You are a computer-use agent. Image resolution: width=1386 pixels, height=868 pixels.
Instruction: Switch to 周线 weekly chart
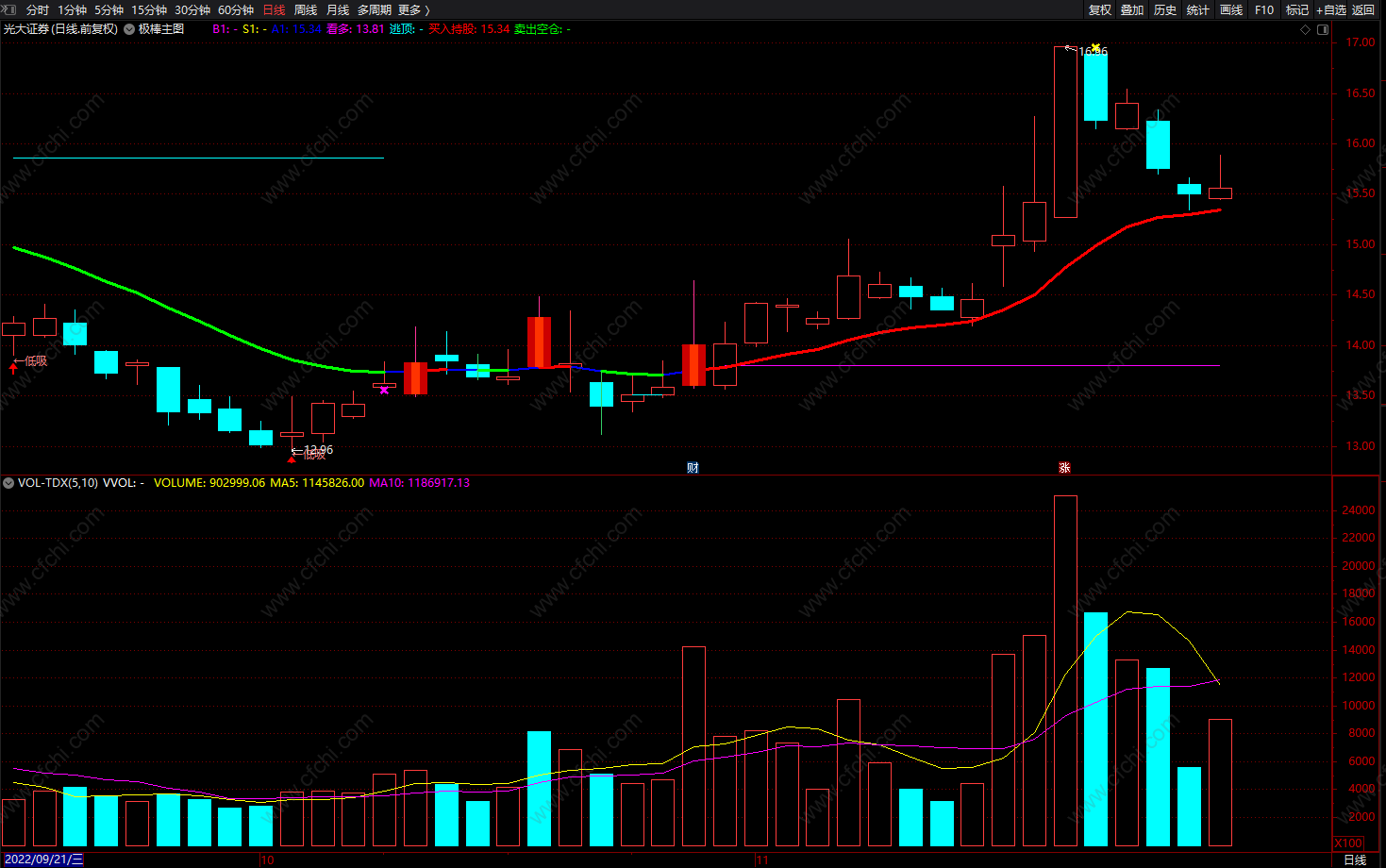306,10
